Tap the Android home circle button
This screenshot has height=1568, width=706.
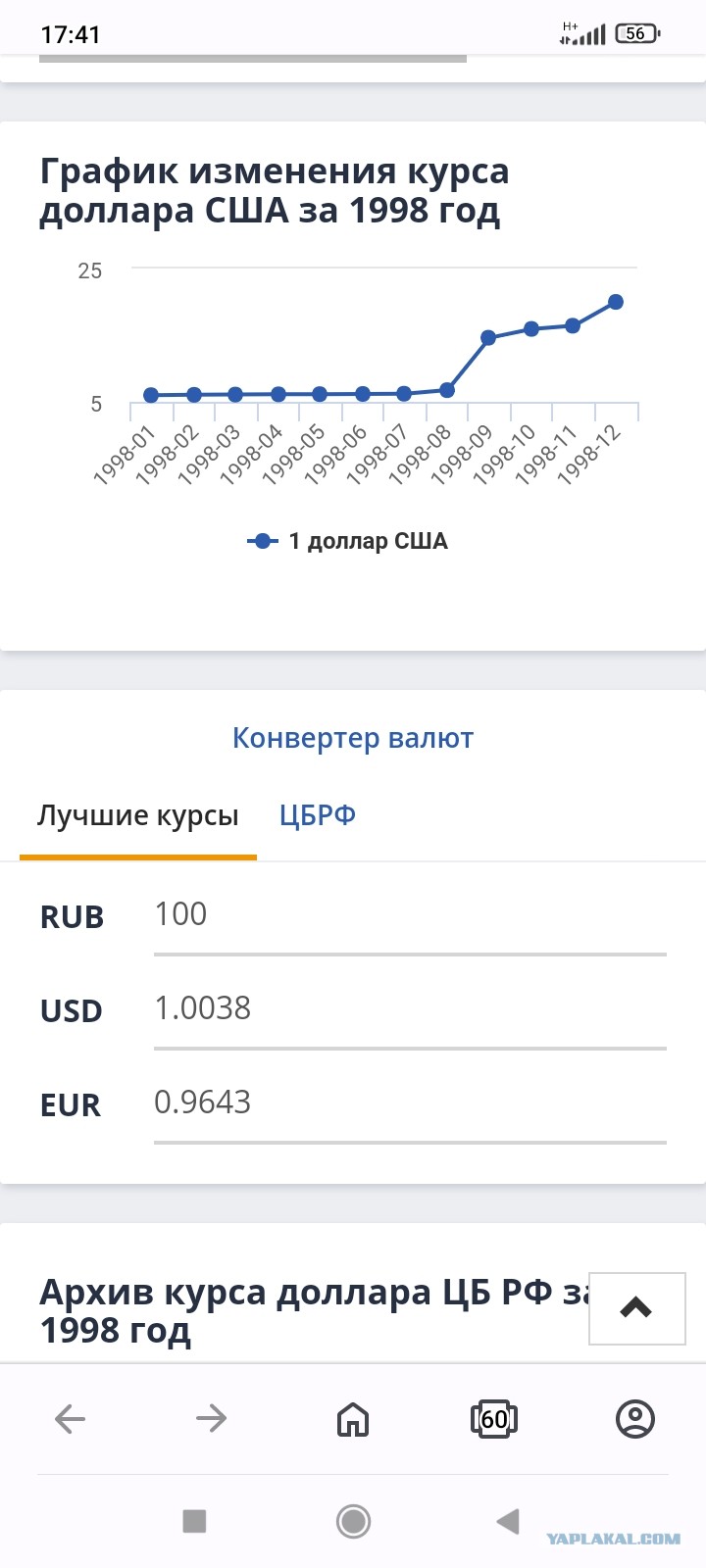click(353, 1521)
